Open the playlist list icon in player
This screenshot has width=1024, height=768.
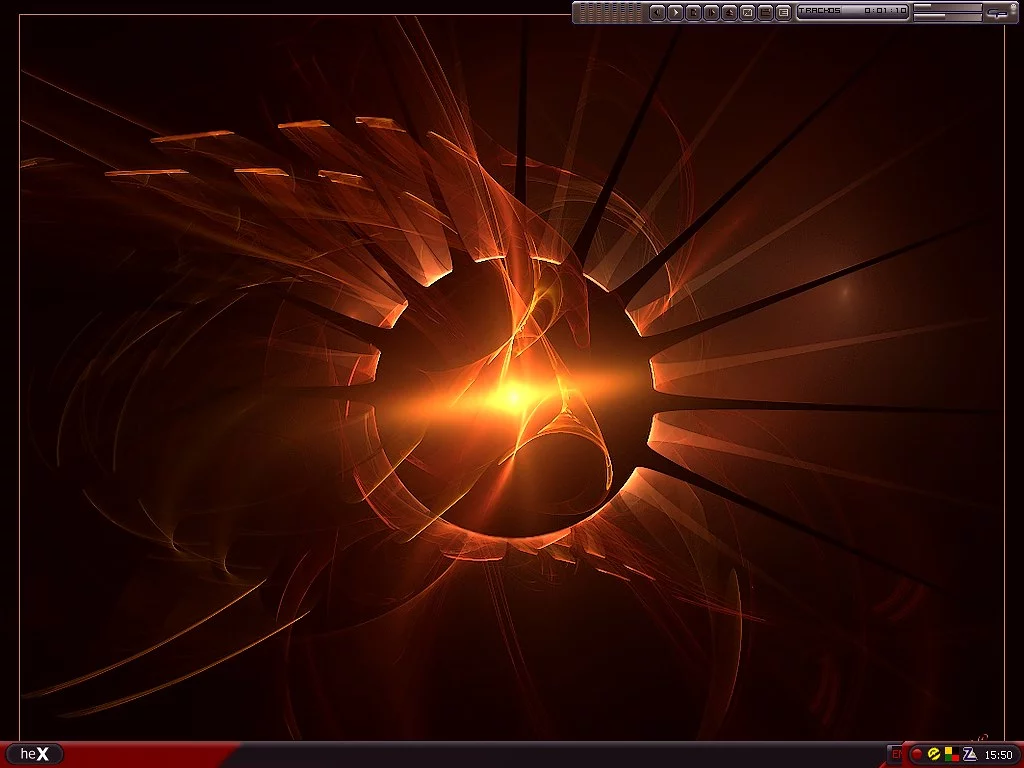[783, 12]
